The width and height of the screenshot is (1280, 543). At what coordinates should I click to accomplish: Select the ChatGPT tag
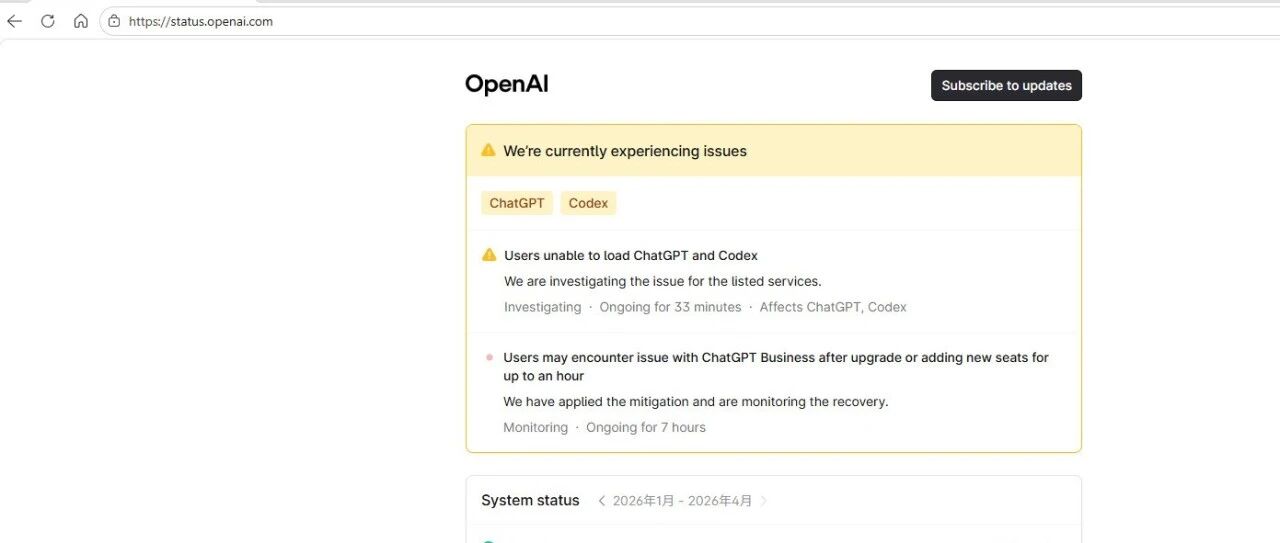coord(517,203)
